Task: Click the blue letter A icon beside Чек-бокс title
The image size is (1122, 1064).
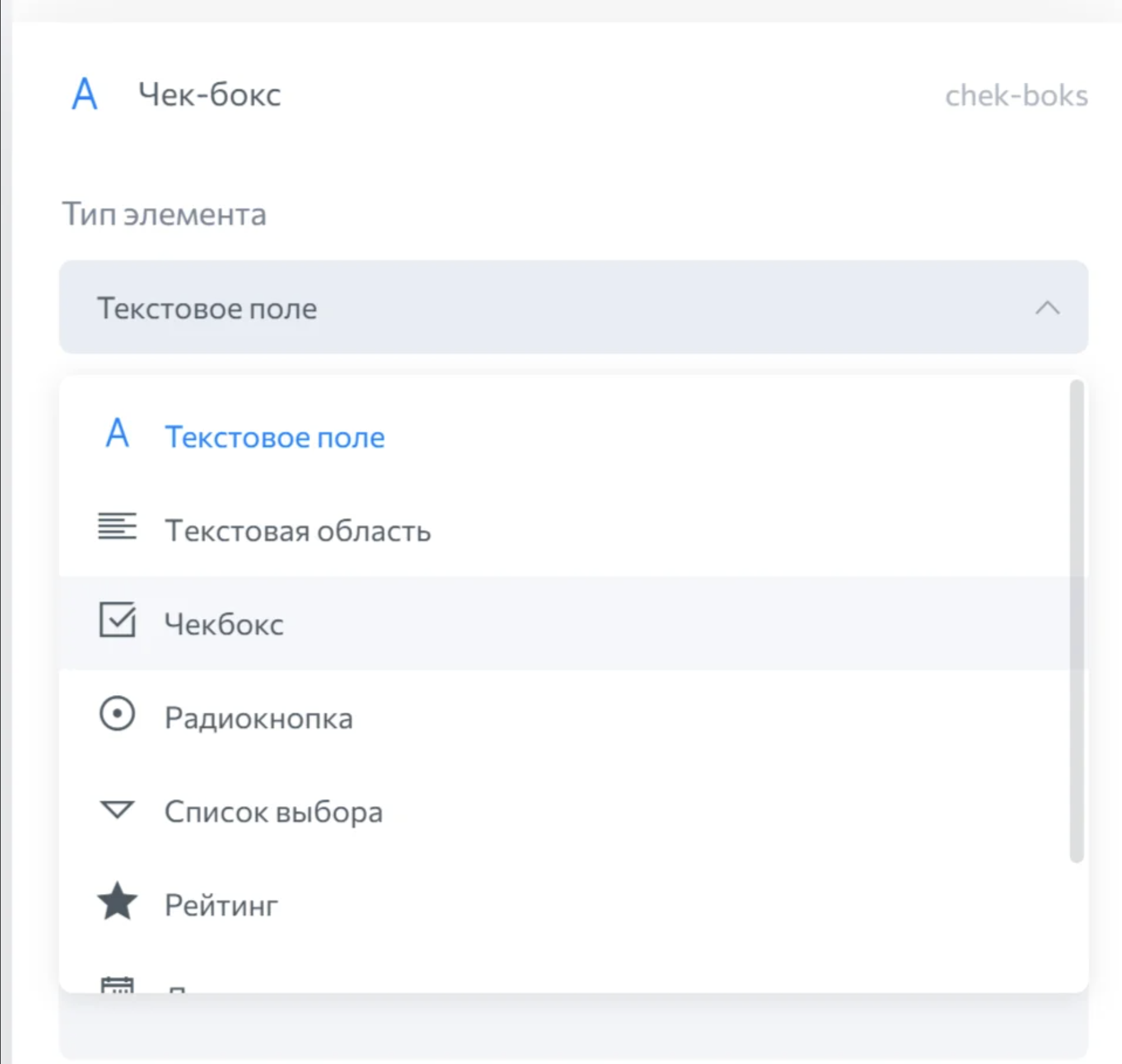Action: 85,95
